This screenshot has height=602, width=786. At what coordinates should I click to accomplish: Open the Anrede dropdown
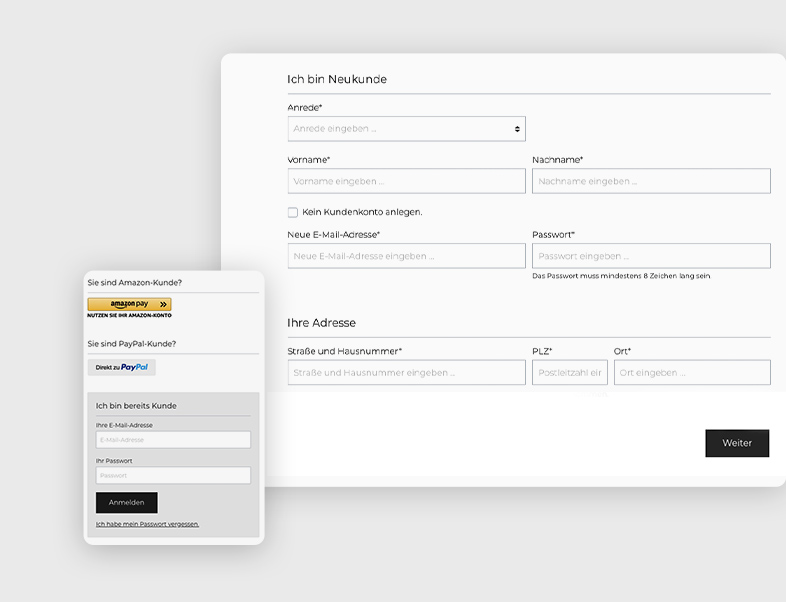coord(405,129)
